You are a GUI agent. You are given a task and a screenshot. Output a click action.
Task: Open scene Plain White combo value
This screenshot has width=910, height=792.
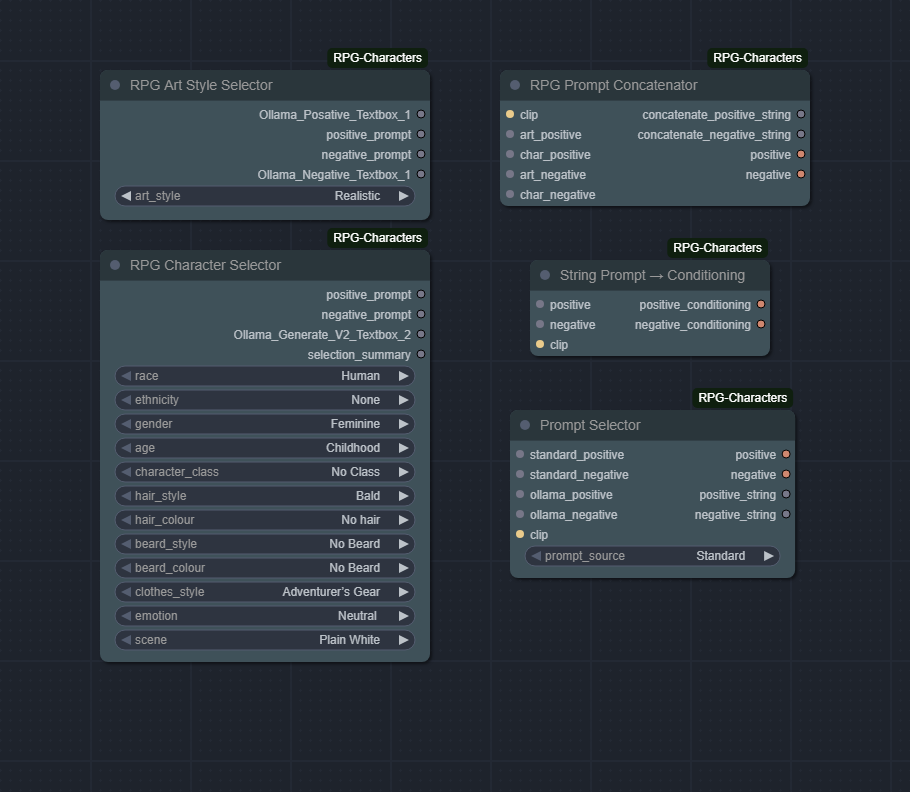[x=349, y=640]
